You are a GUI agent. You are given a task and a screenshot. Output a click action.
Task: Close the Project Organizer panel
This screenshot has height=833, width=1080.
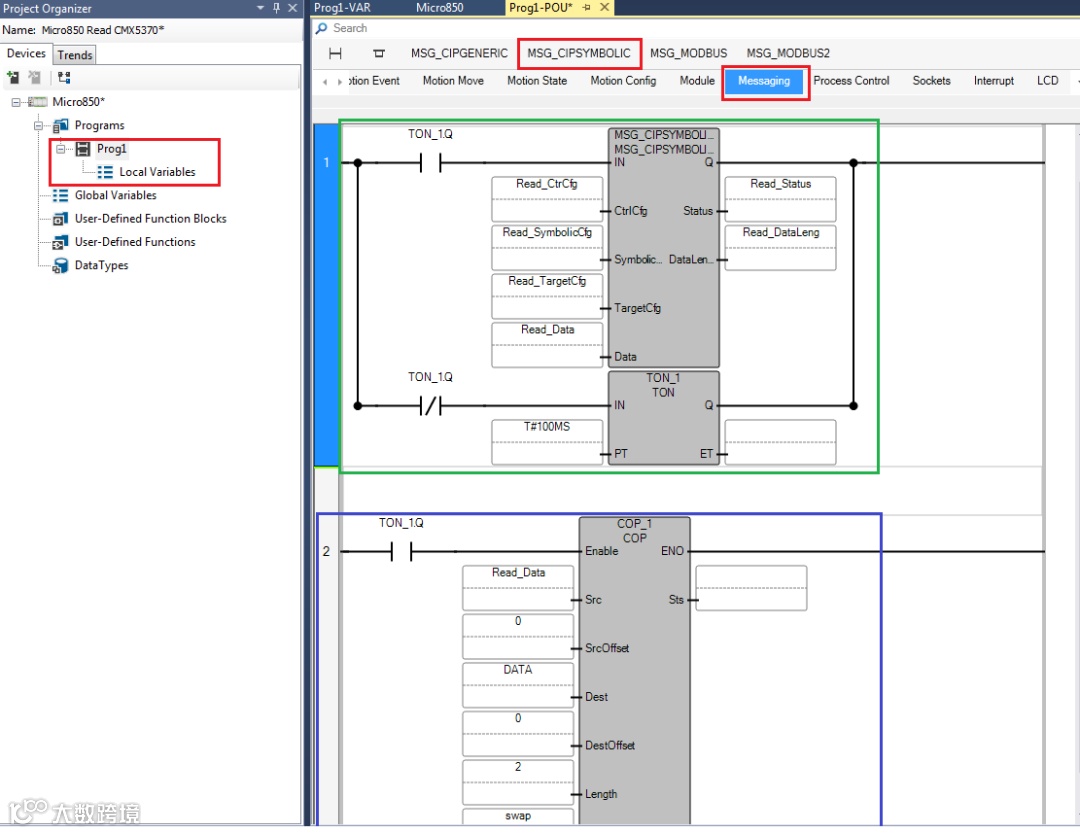[x=292, y=8]
